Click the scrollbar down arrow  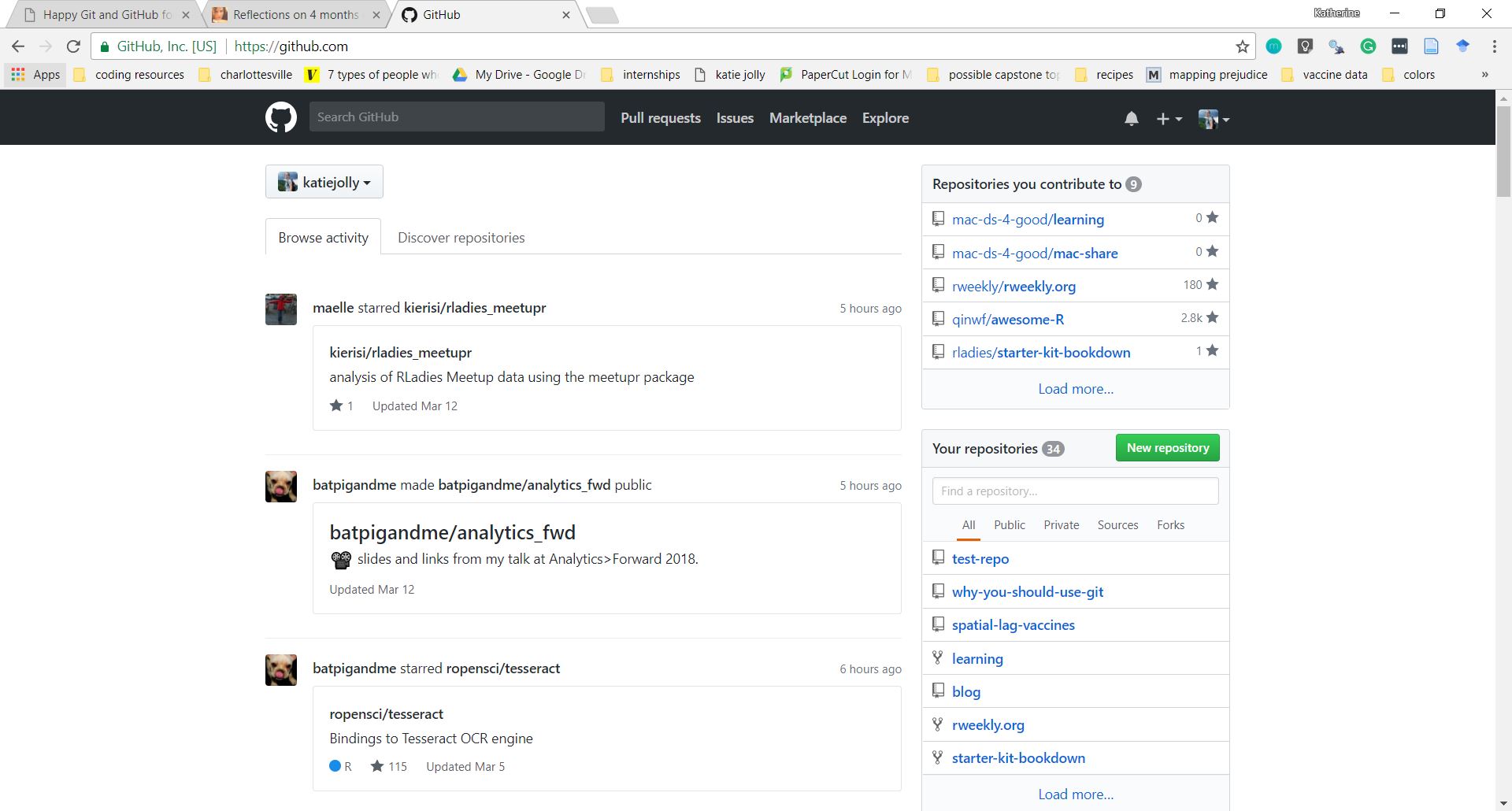[x=1503, y=803]
